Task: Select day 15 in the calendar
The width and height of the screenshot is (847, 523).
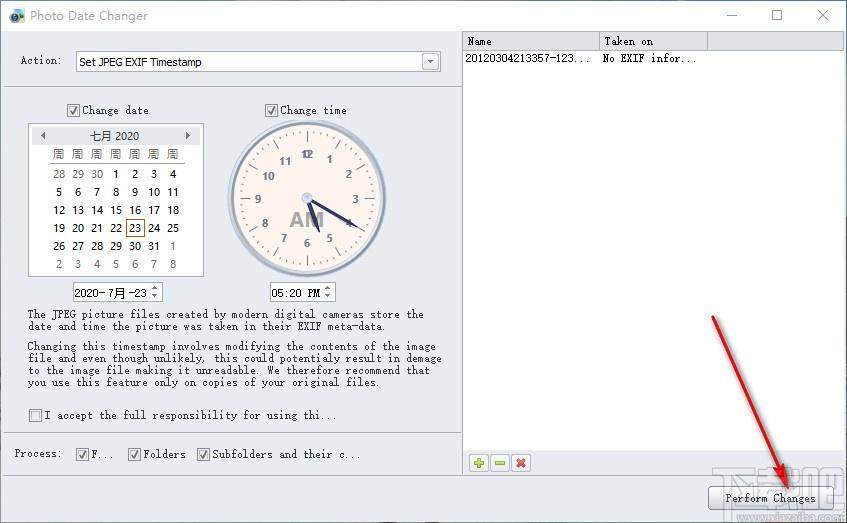Action: (116, 210)
